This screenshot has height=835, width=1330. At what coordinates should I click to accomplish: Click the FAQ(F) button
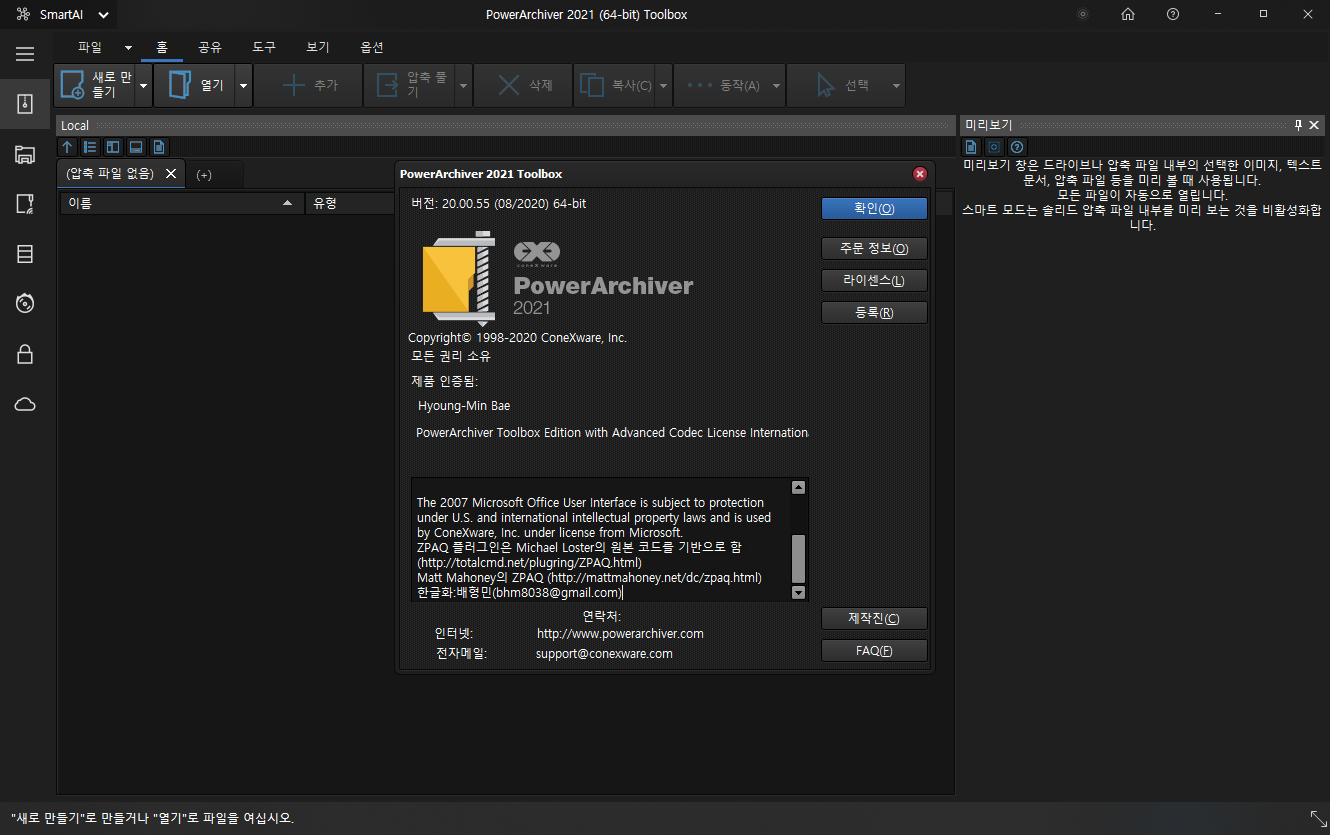[x=874, y=650]
